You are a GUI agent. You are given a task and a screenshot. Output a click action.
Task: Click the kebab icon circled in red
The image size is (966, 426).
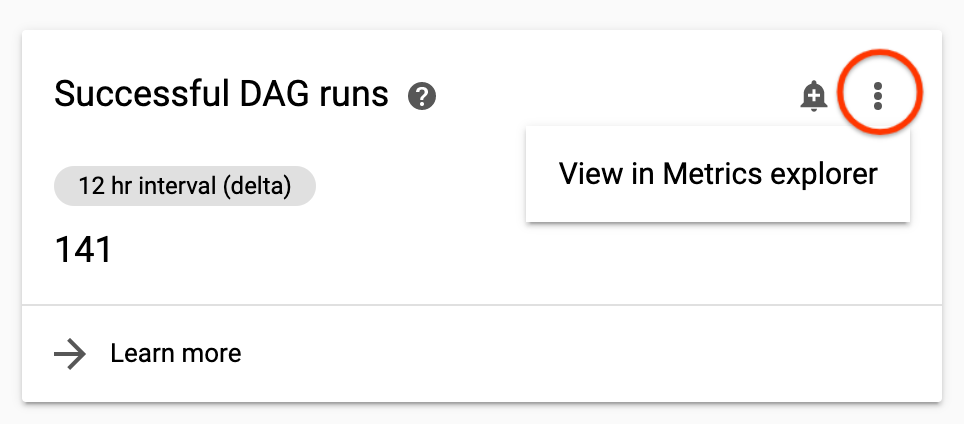point(877,97)
